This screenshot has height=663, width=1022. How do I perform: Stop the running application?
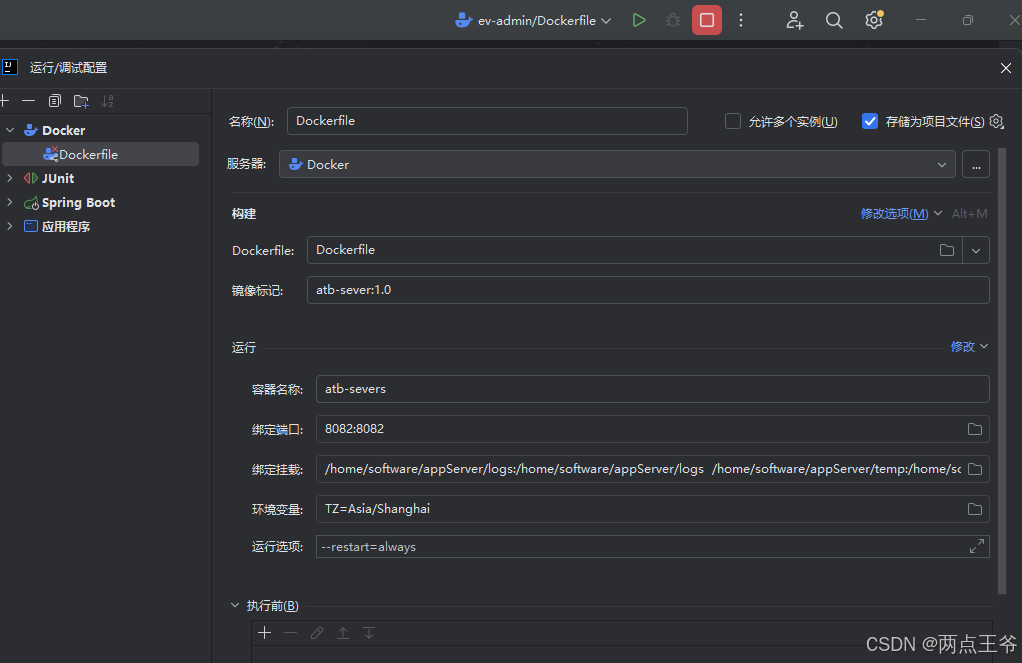coord(706,20)
